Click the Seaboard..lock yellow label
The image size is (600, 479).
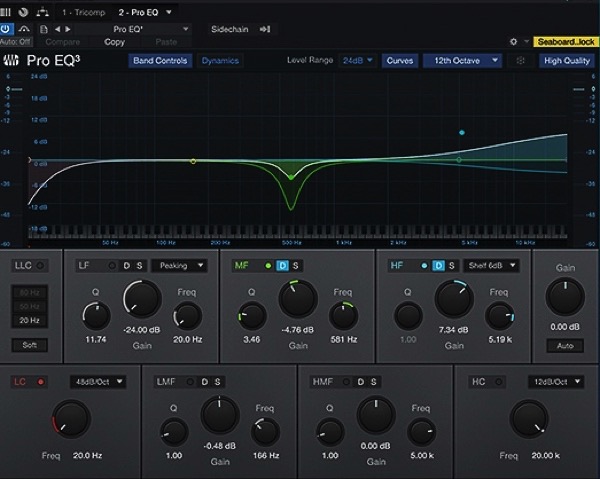click(566, 42)
